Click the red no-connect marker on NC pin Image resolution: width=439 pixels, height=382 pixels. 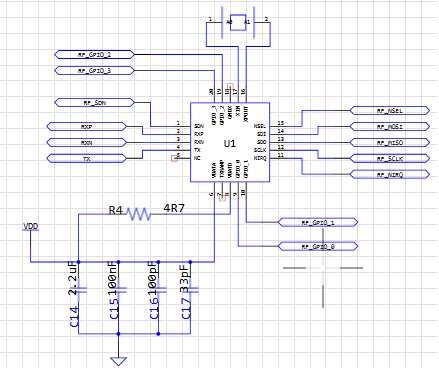click(x=174, y=158)
